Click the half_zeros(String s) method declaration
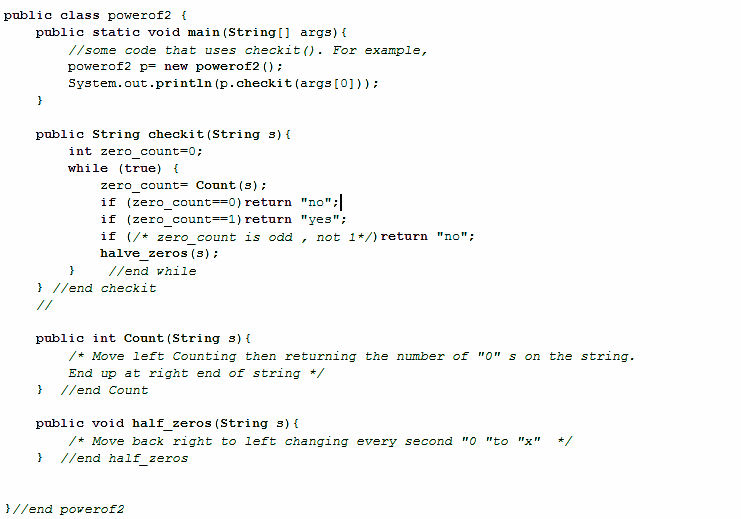This screenshot has width=741, height=519. [x=167, y=424]
